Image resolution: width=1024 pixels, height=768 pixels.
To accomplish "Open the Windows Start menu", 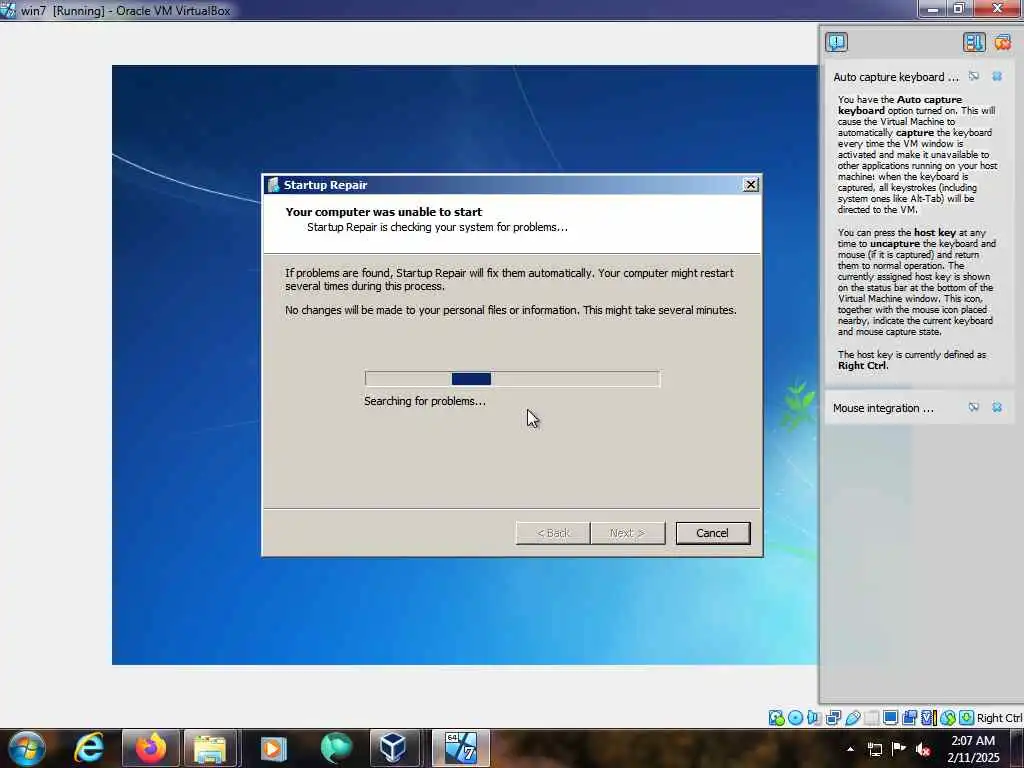I will point(27,748).
